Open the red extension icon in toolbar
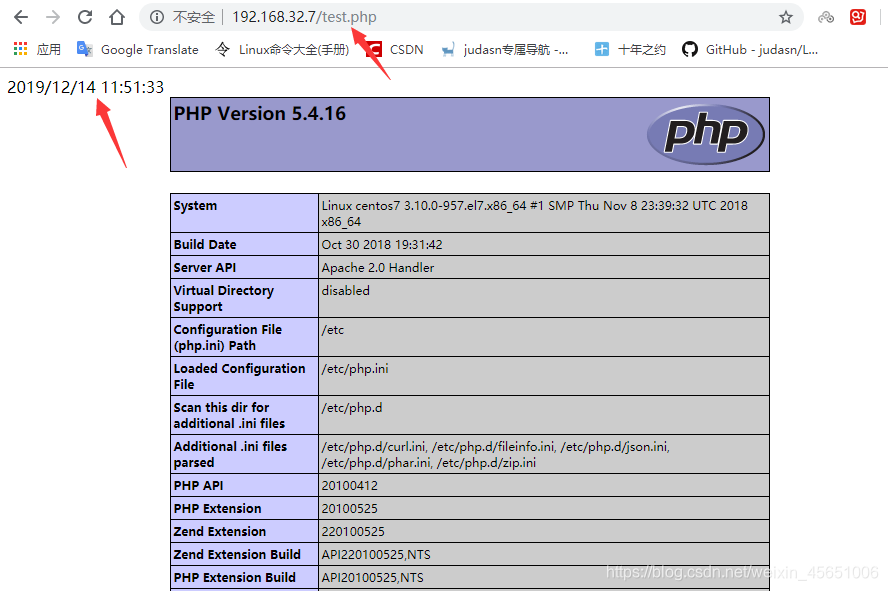This screenshot has width=888, height=591. click(x=857, y=17)
